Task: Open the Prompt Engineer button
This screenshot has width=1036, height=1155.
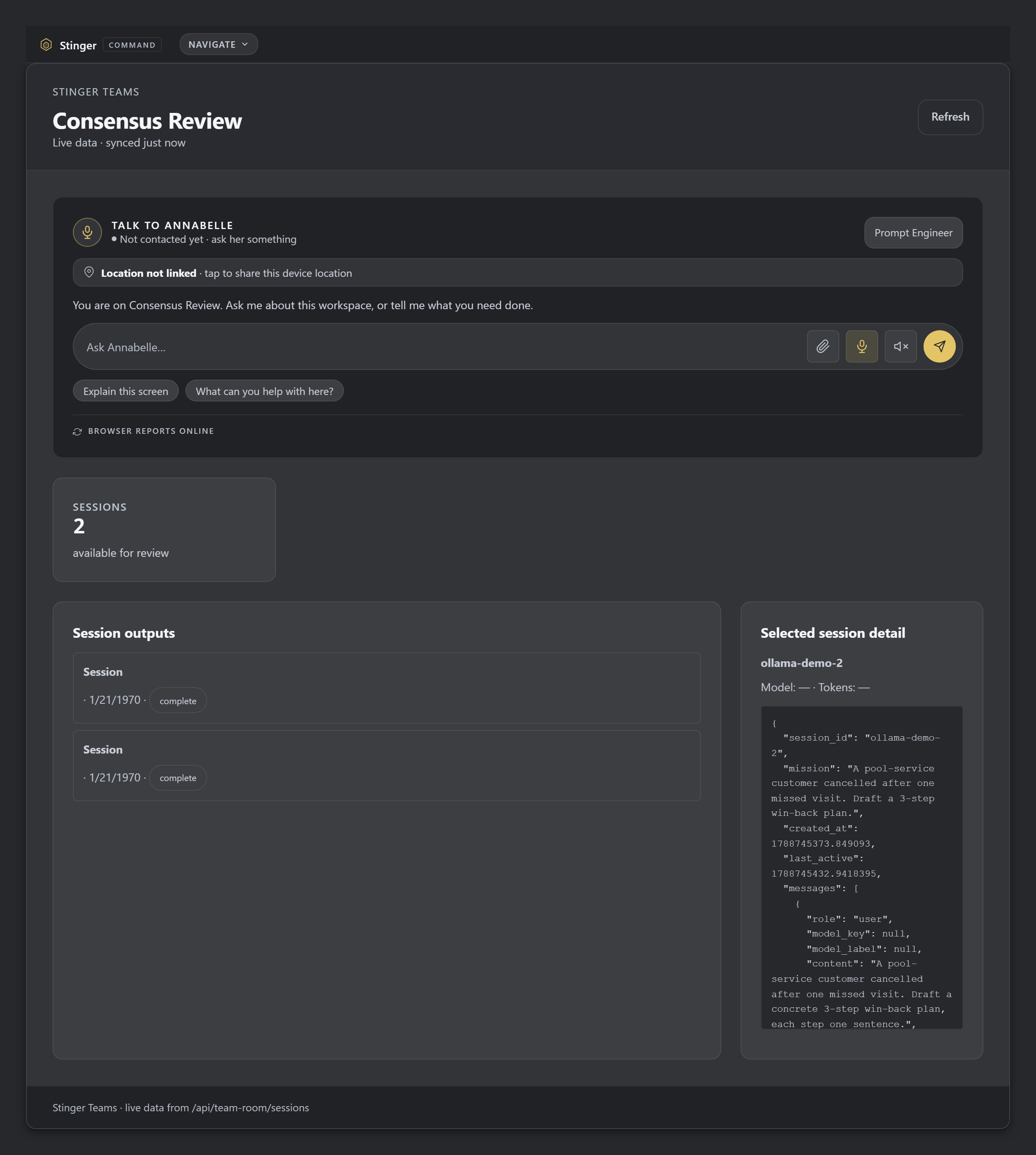Action: click(x=913, y=232)
